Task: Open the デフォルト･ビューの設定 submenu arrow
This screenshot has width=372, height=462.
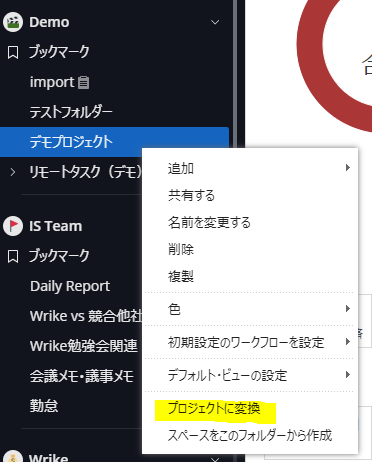Action: pyautogui.click(x=348, y=375)
